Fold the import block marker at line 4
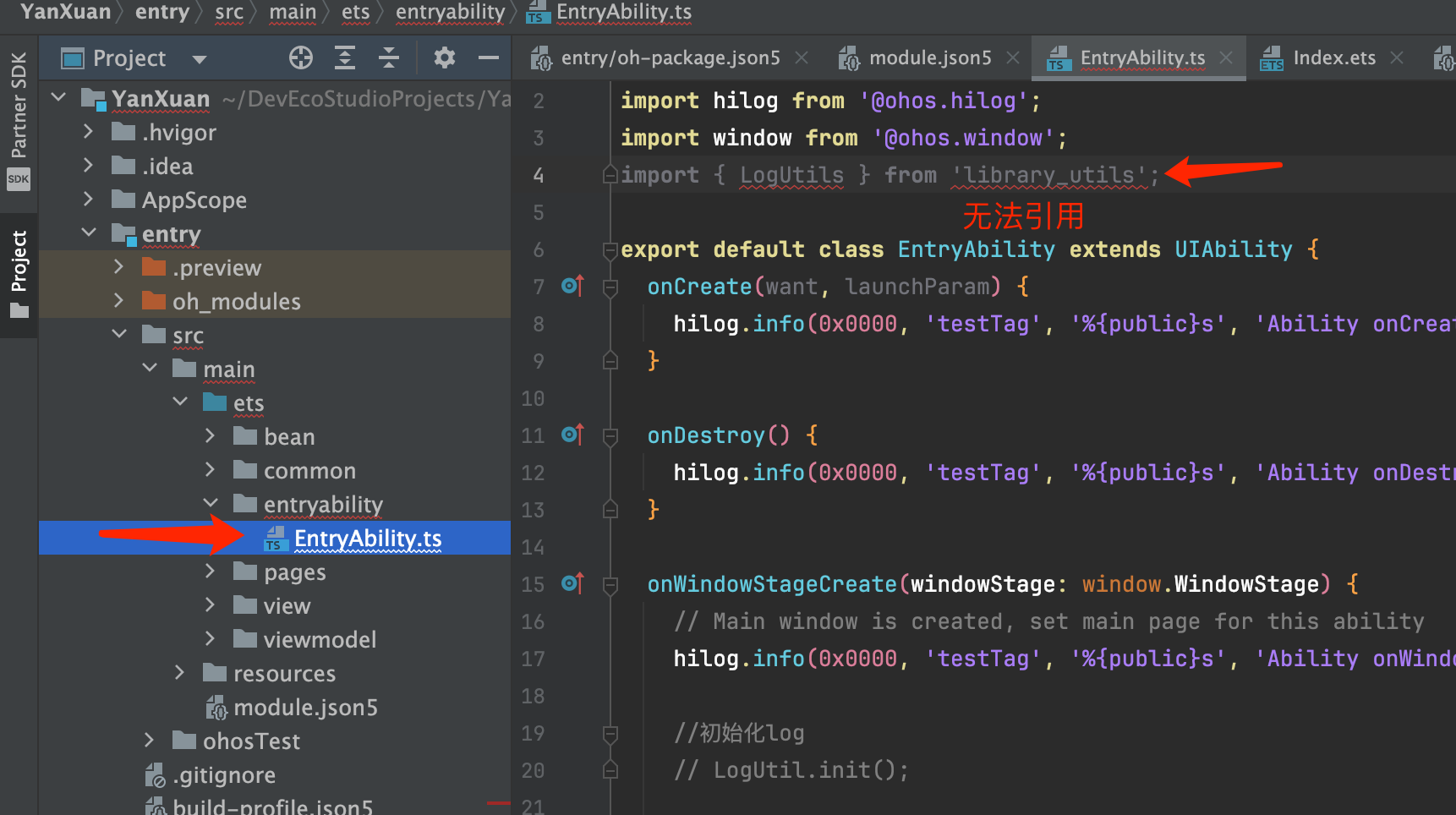The width and height of the screenshot is (1456, 815). pos(610,175)
